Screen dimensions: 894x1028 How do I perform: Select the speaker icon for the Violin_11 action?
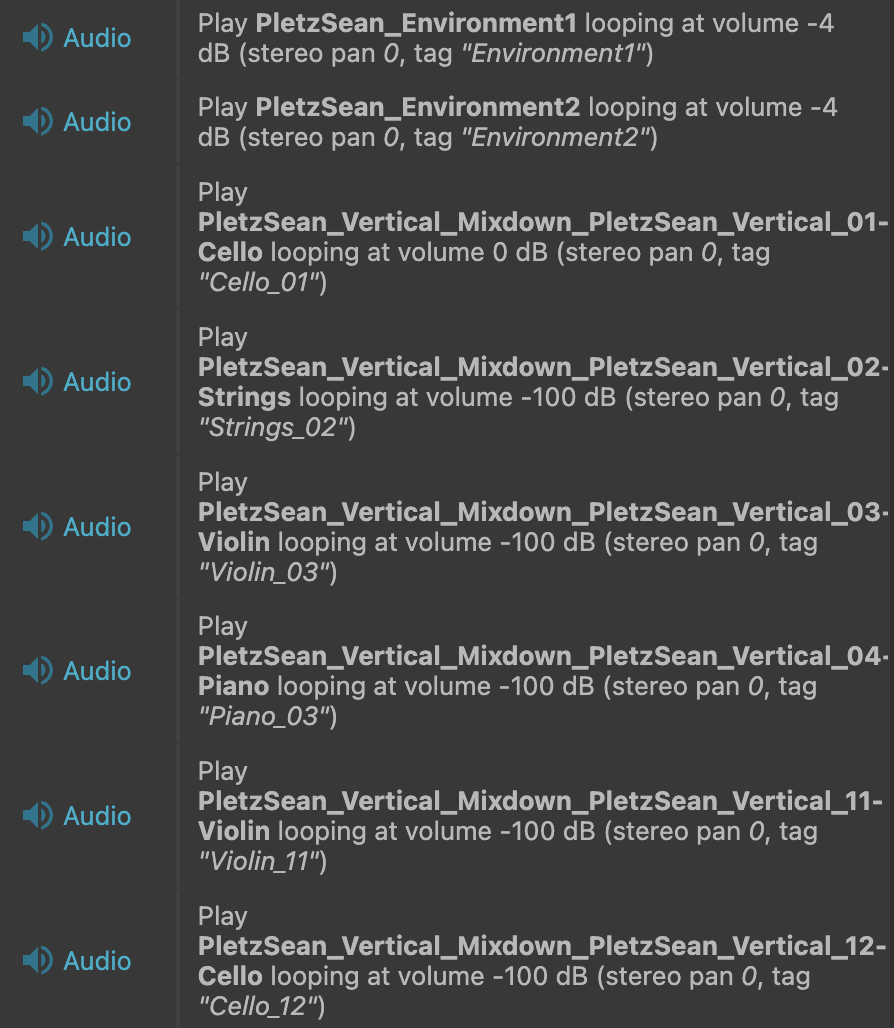(37, 816)
